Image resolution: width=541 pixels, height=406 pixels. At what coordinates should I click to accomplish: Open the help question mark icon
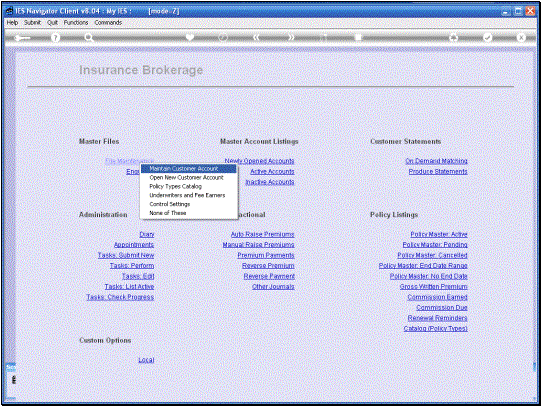coord(55,38)
